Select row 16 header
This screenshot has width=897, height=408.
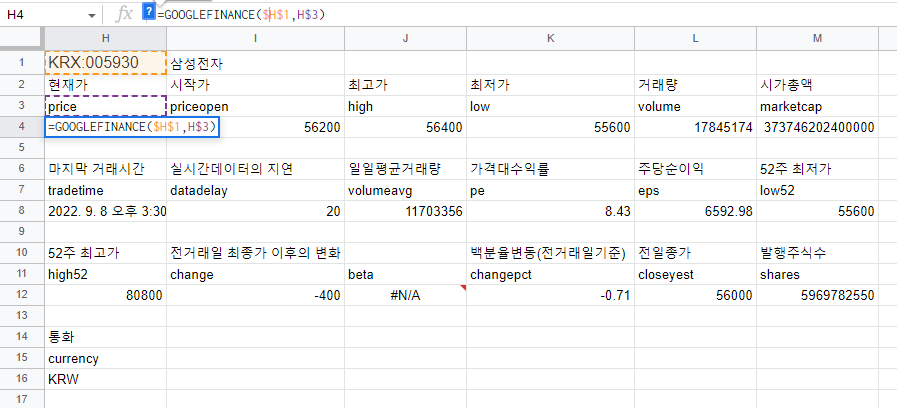point(22,379)
